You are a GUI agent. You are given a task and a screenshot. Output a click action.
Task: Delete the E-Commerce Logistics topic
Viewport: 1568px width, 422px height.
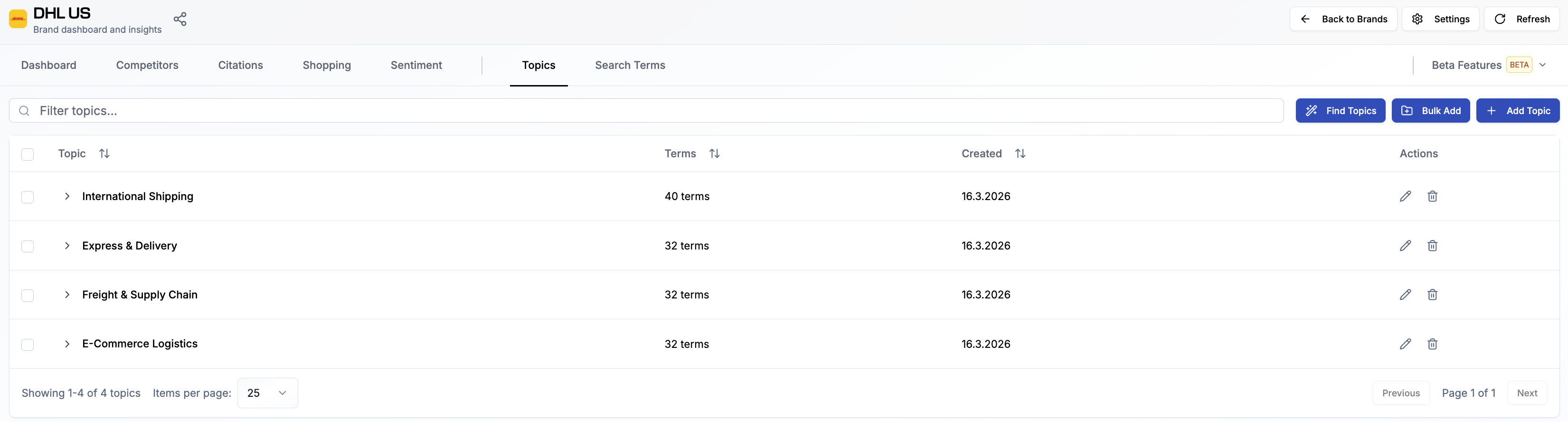(1432, 344)
